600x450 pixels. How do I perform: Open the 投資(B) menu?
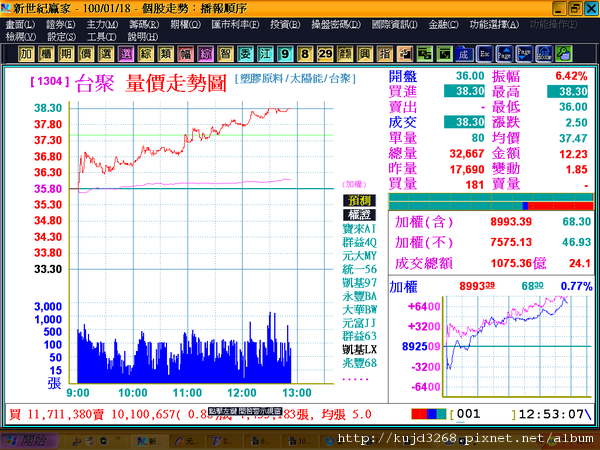tap(285, 25)
